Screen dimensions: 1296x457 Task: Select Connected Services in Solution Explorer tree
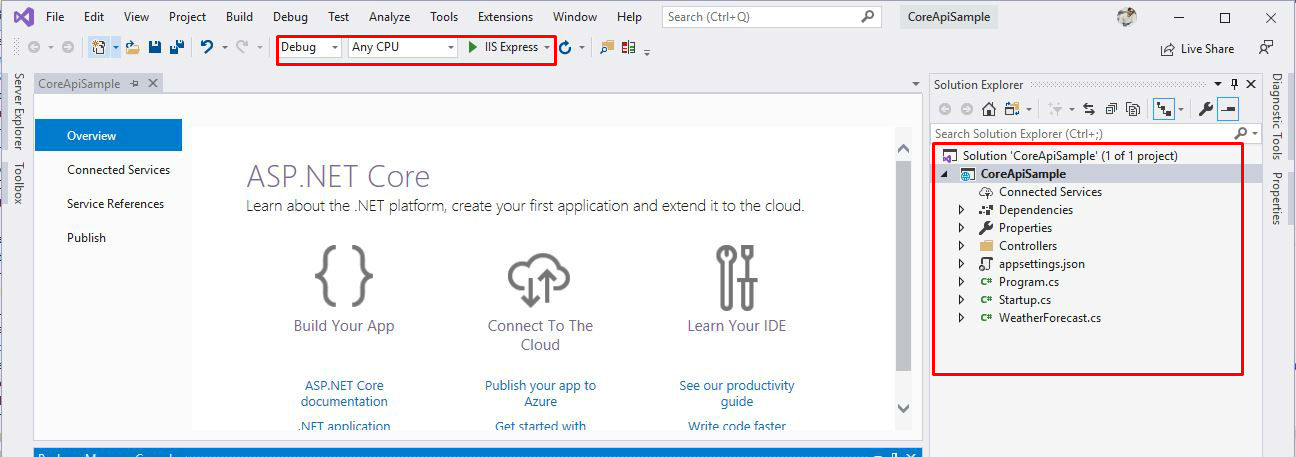[x=1050, y=192]
